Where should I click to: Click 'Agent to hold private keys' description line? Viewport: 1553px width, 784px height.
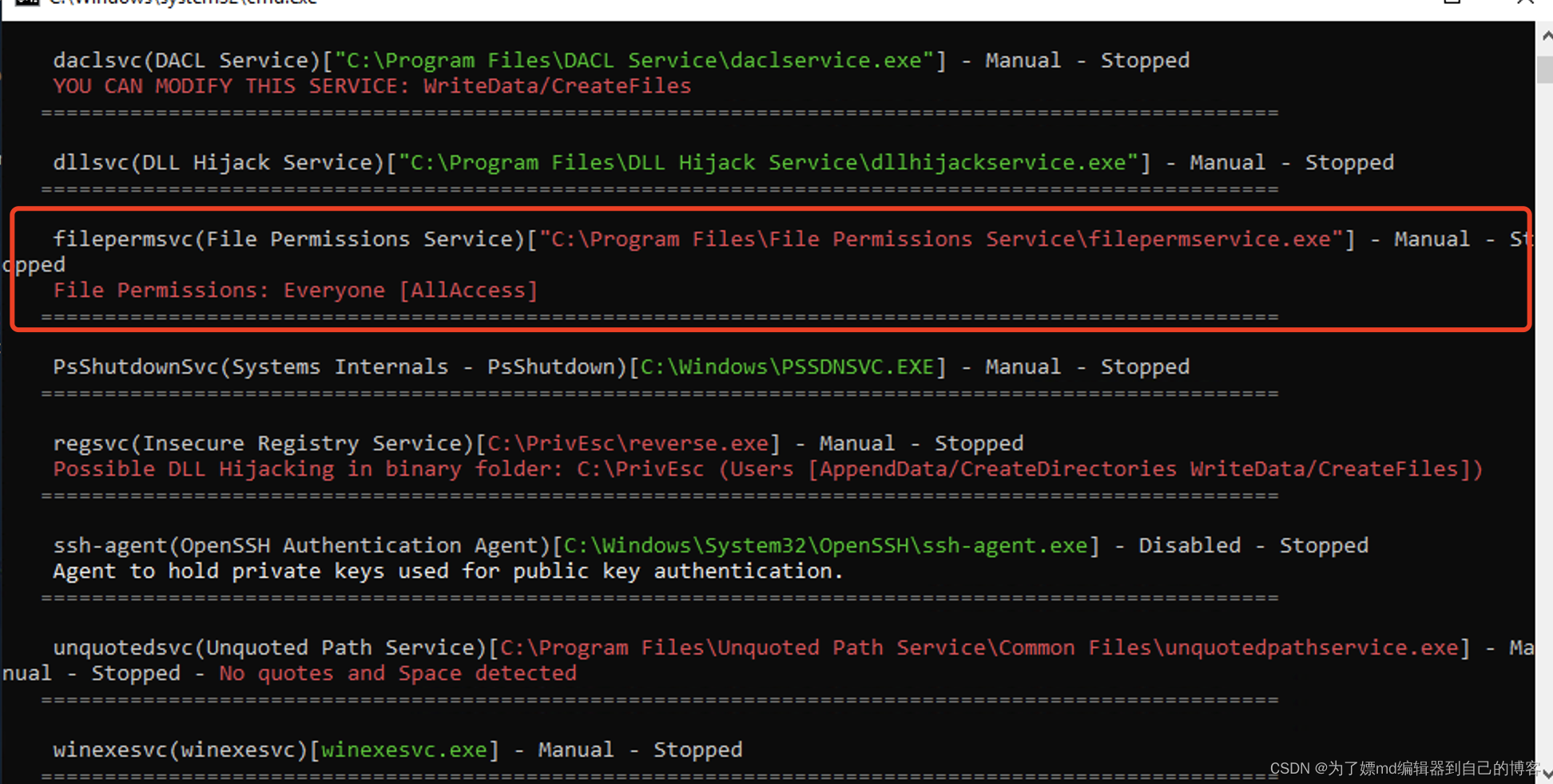pyautogui.click(x=448, y=572)
